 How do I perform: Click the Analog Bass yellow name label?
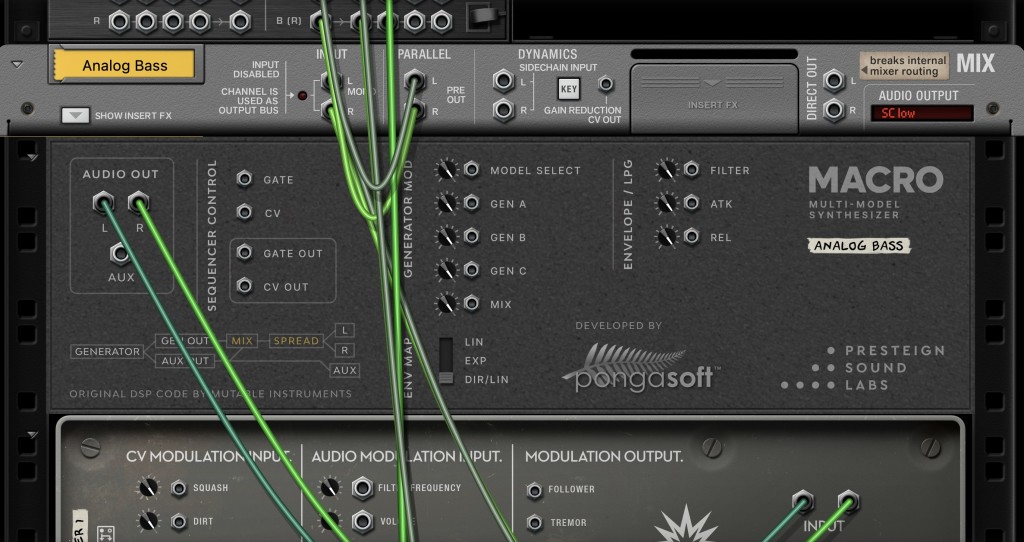tap(124, 66)
